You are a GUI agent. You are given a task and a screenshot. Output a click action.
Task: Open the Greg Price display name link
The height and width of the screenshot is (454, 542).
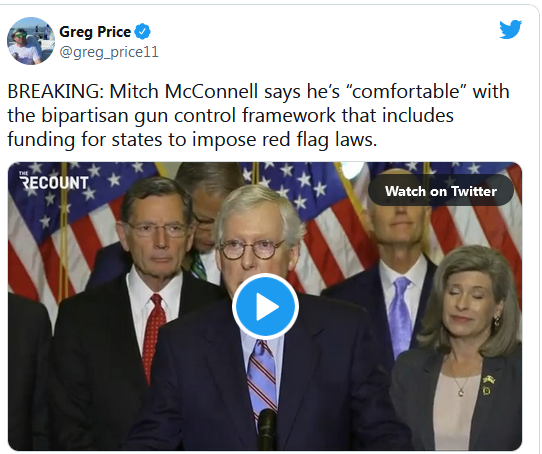point(95,32)
